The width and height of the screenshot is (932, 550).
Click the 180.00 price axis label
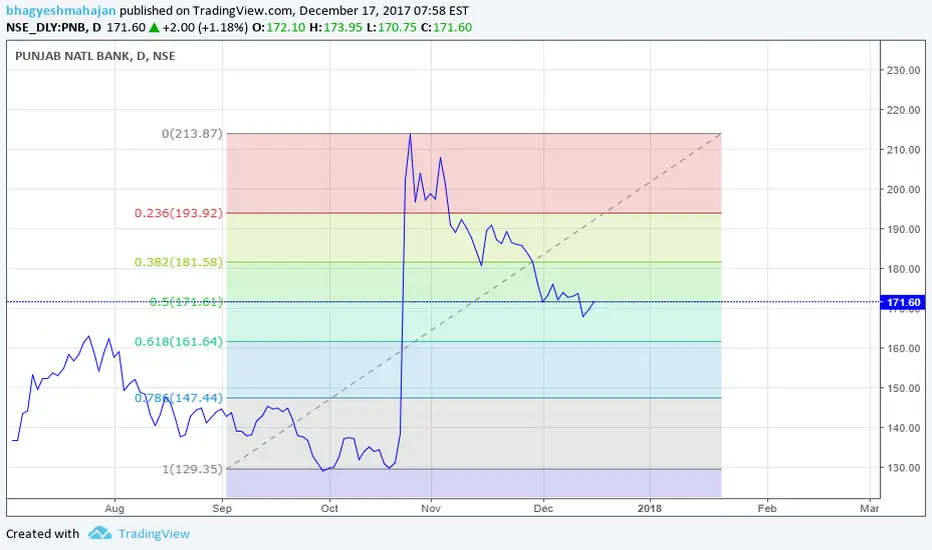[x=903, y=269]
